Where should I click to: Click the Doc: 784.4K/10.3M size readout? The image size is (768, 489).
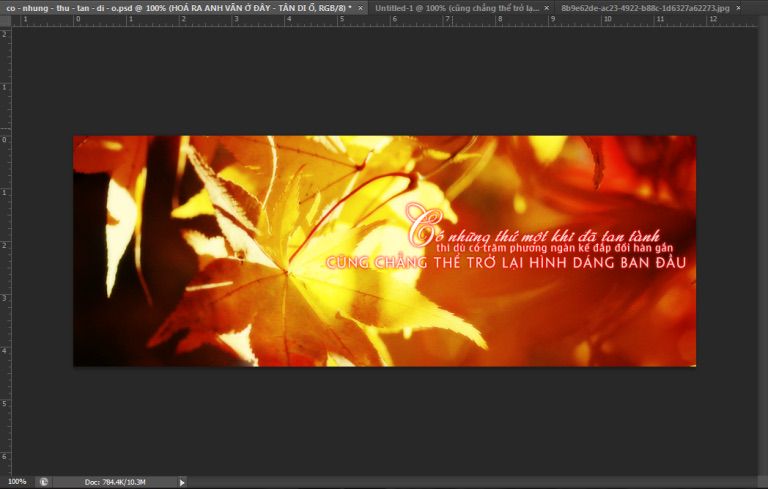114,482
